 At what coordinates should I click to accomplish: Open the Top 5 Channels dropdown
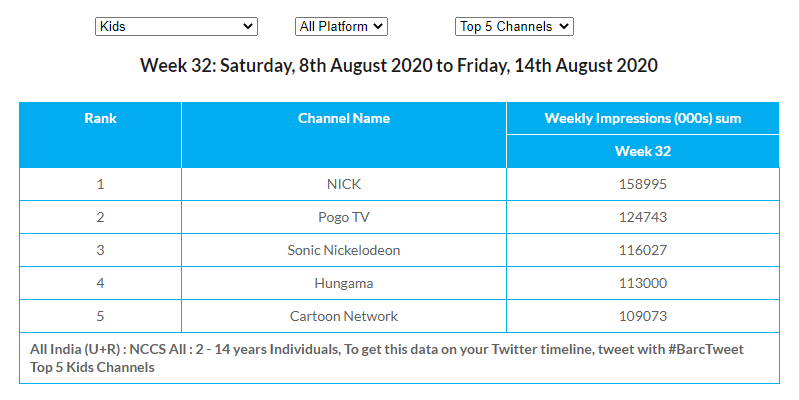pyautogui.click(x=514, y=26)
